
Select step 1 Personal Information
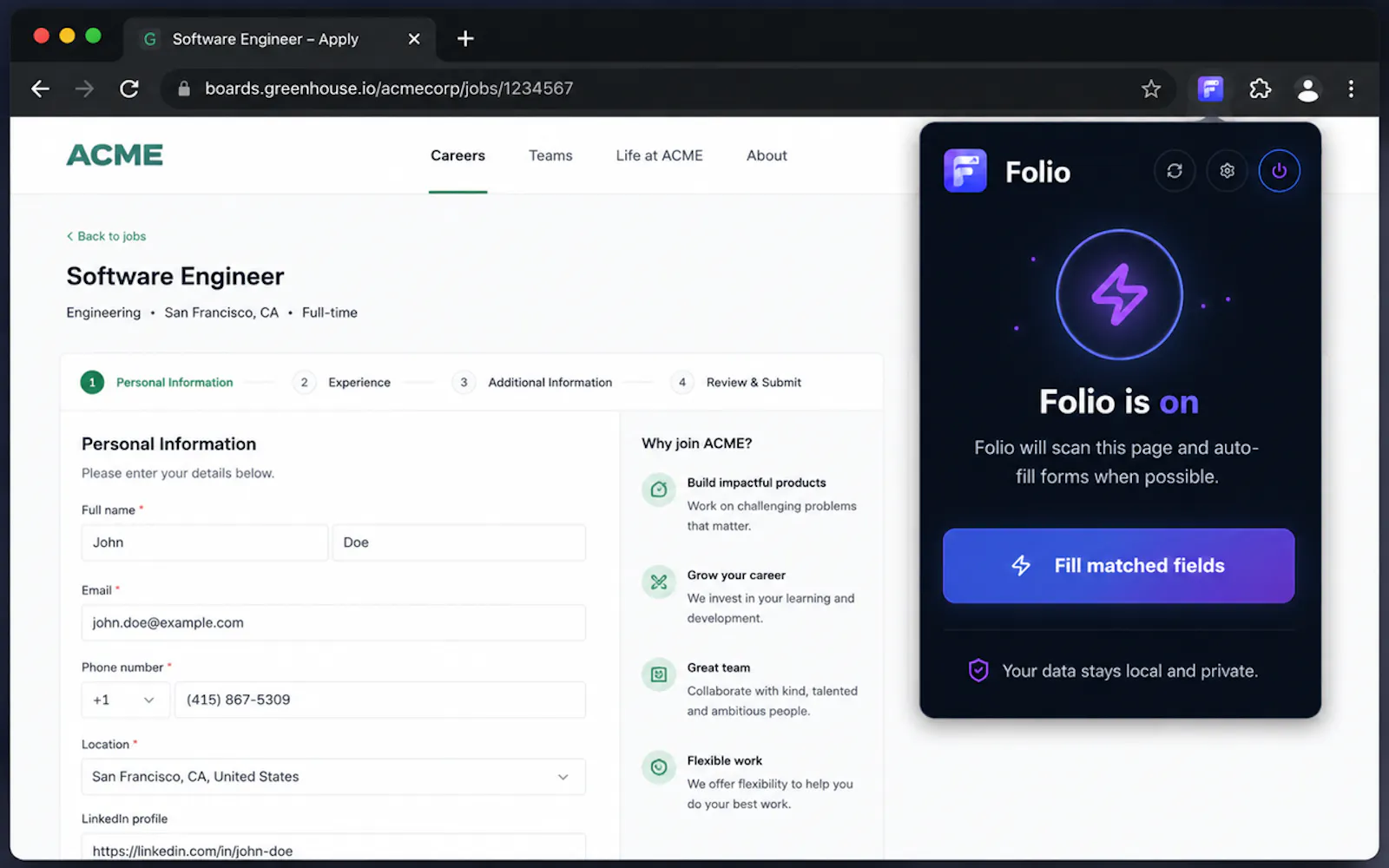coord(157,382)
